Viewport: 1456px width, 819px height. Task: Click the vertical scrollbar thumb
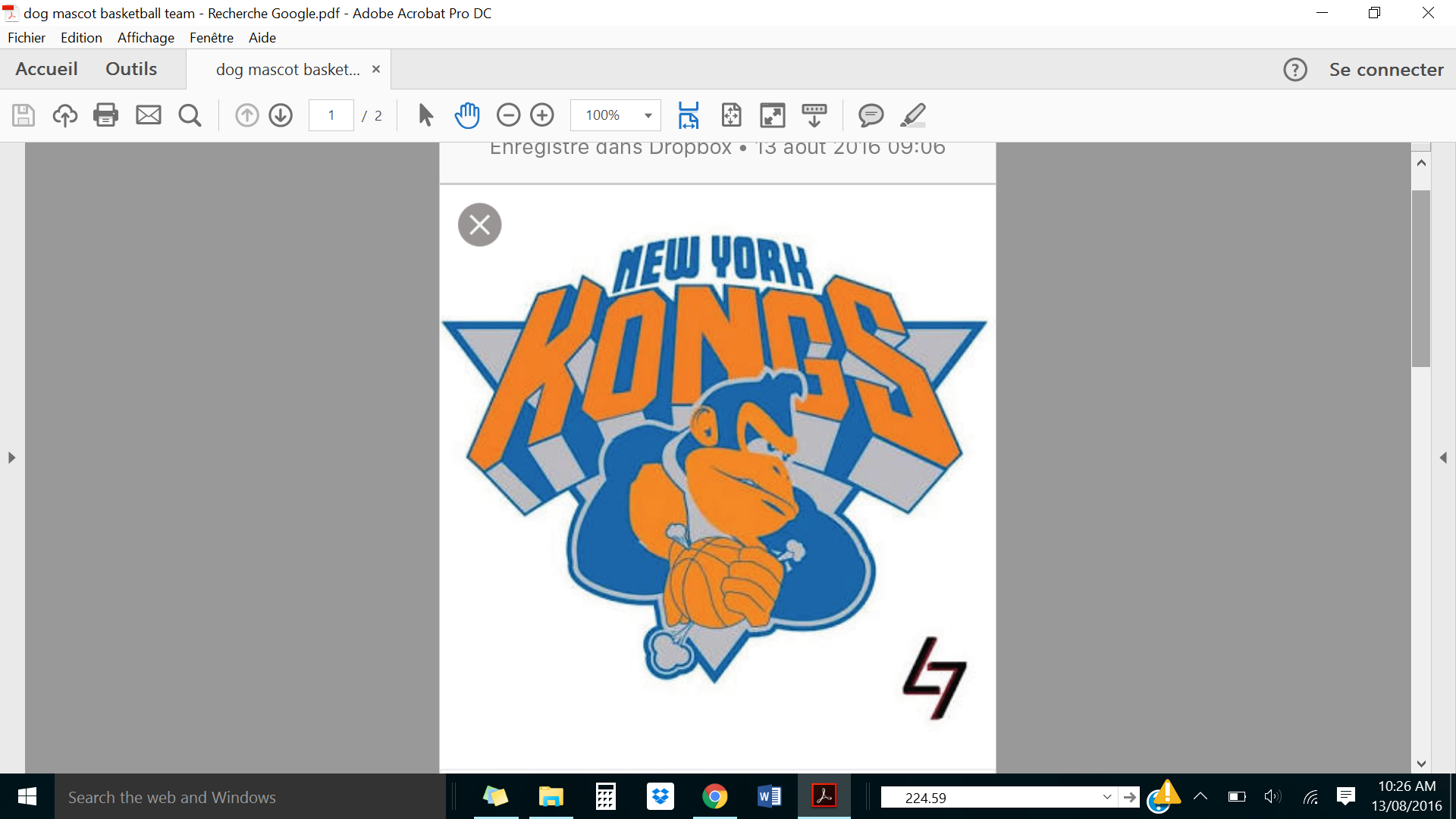[1421, 278]
